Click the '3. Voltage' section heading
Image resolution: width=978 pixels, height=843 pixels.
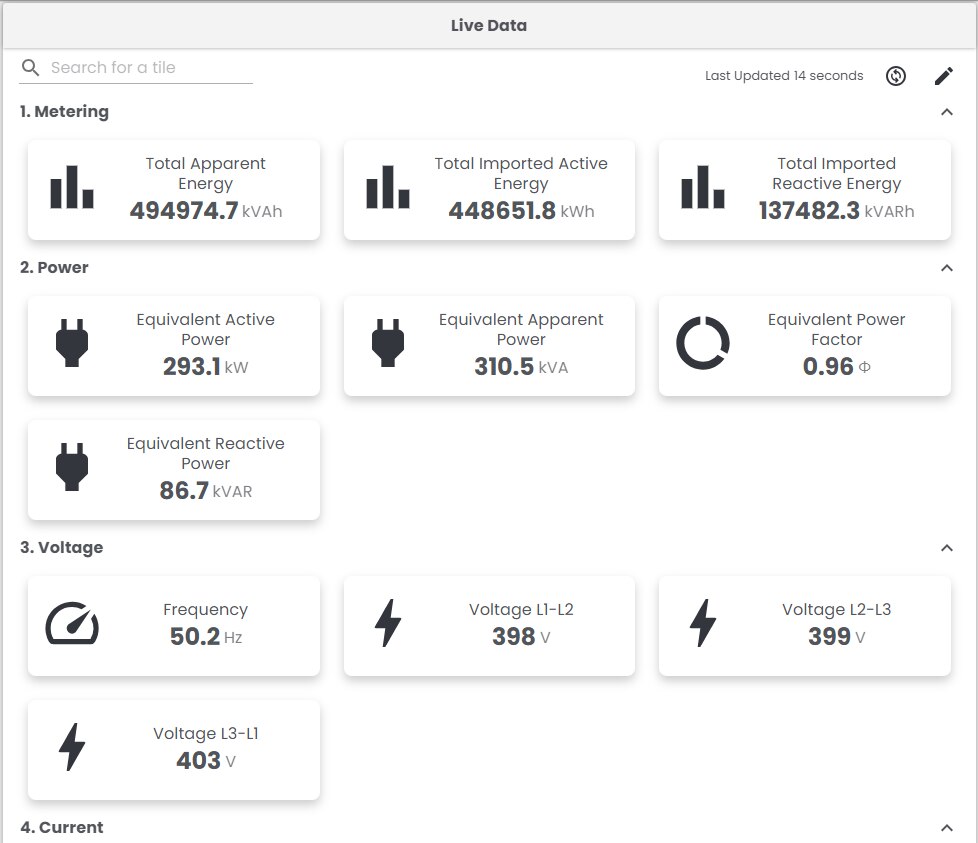[x=62, y=548]
